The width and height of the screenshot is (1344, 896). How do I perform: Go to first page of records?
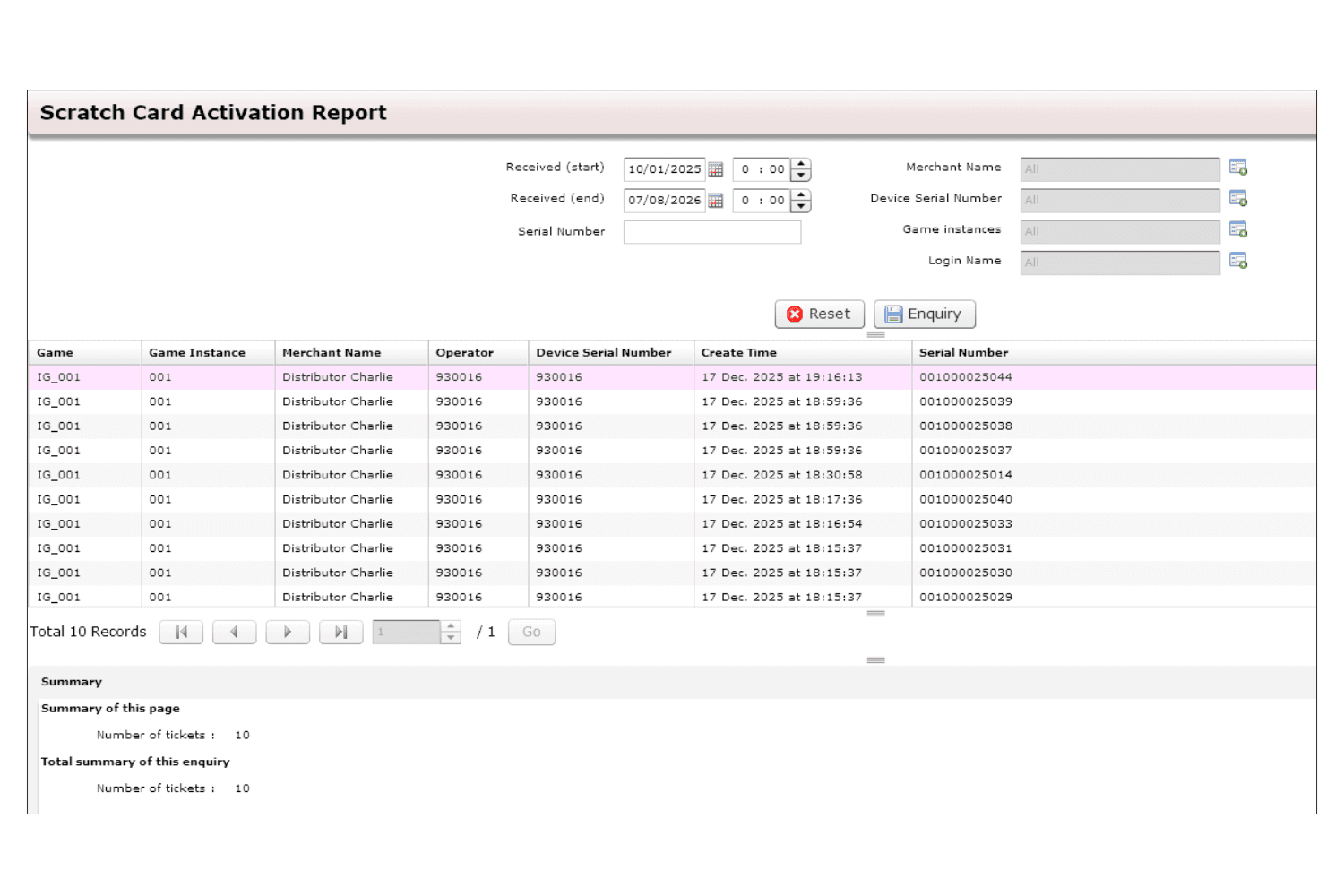[x=181, y=632]
